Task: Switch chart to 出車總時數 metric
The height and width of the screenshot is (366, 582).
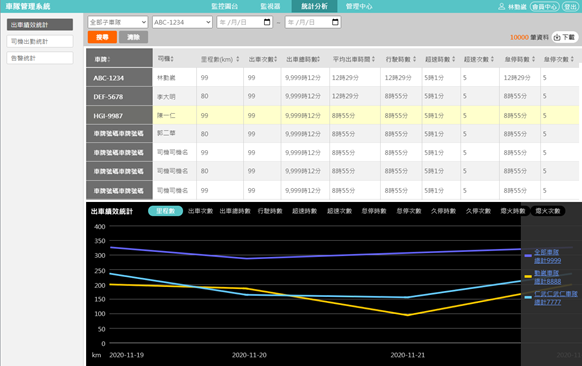Action: [235, 211]
